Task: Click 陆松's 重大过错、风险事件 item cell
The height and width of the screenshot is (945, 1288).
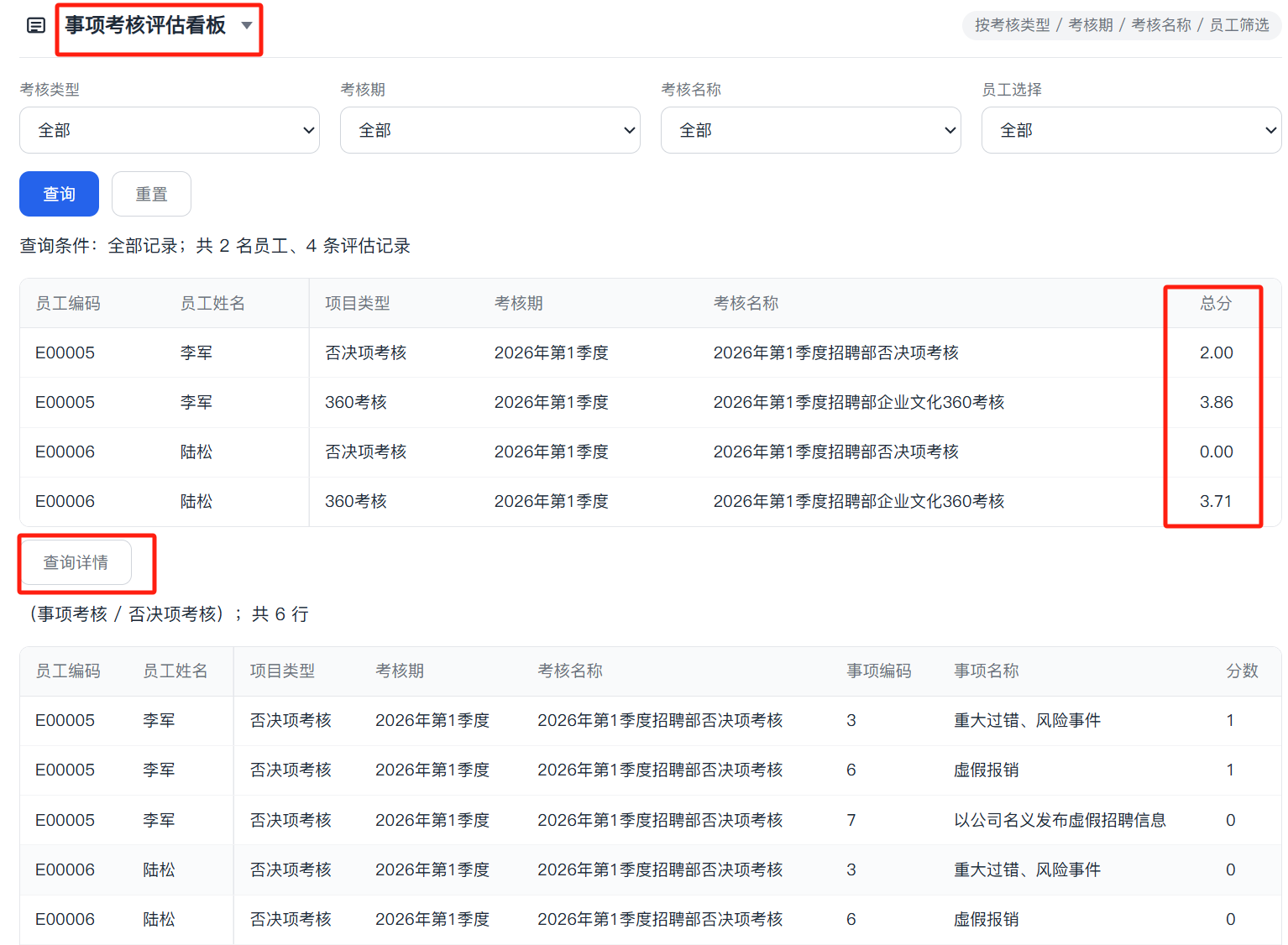Action: click(x=1027, y=869)
